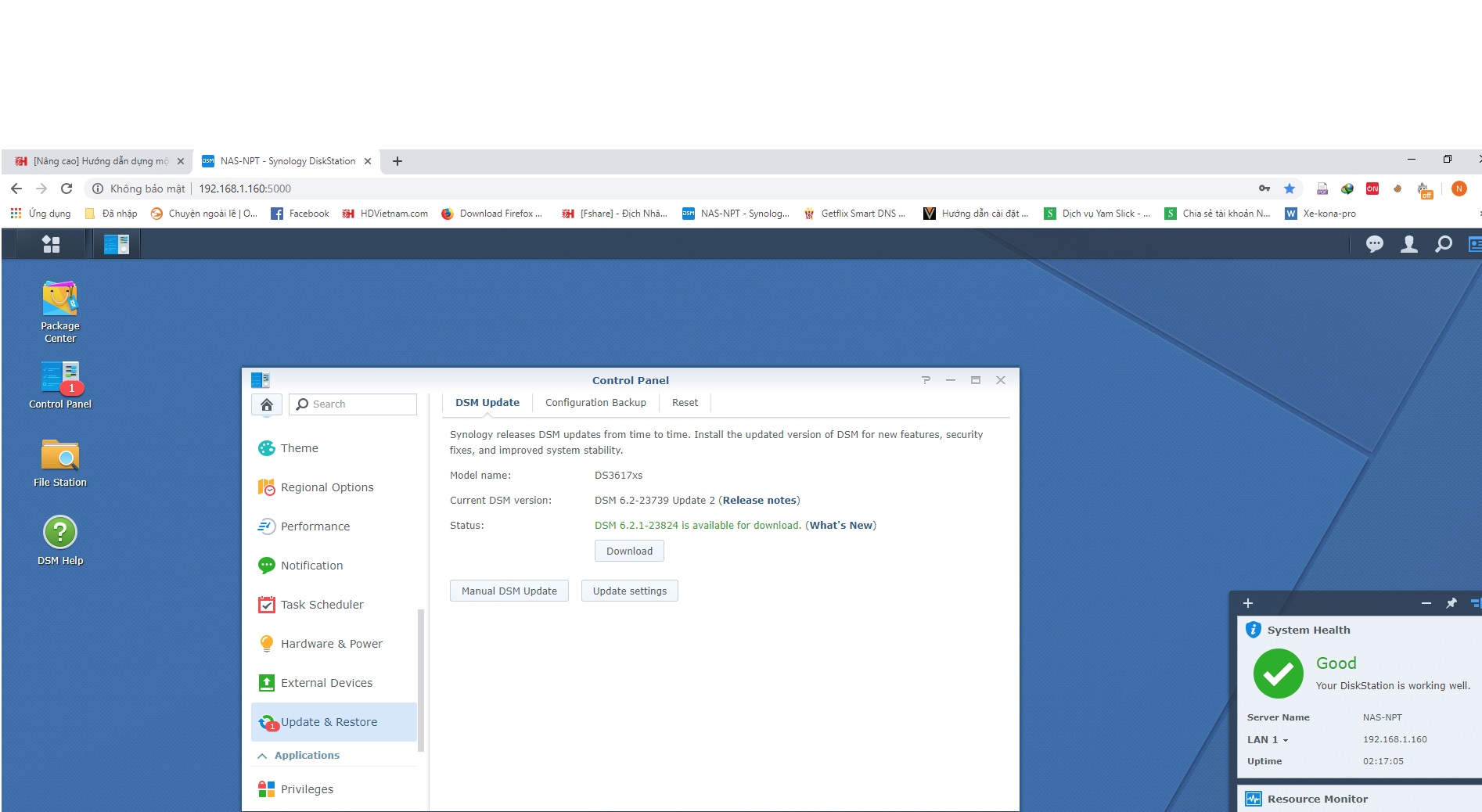Open DSM Help desktop icon
Viewport: 1482px width, 812px height.
coord(60,541)
